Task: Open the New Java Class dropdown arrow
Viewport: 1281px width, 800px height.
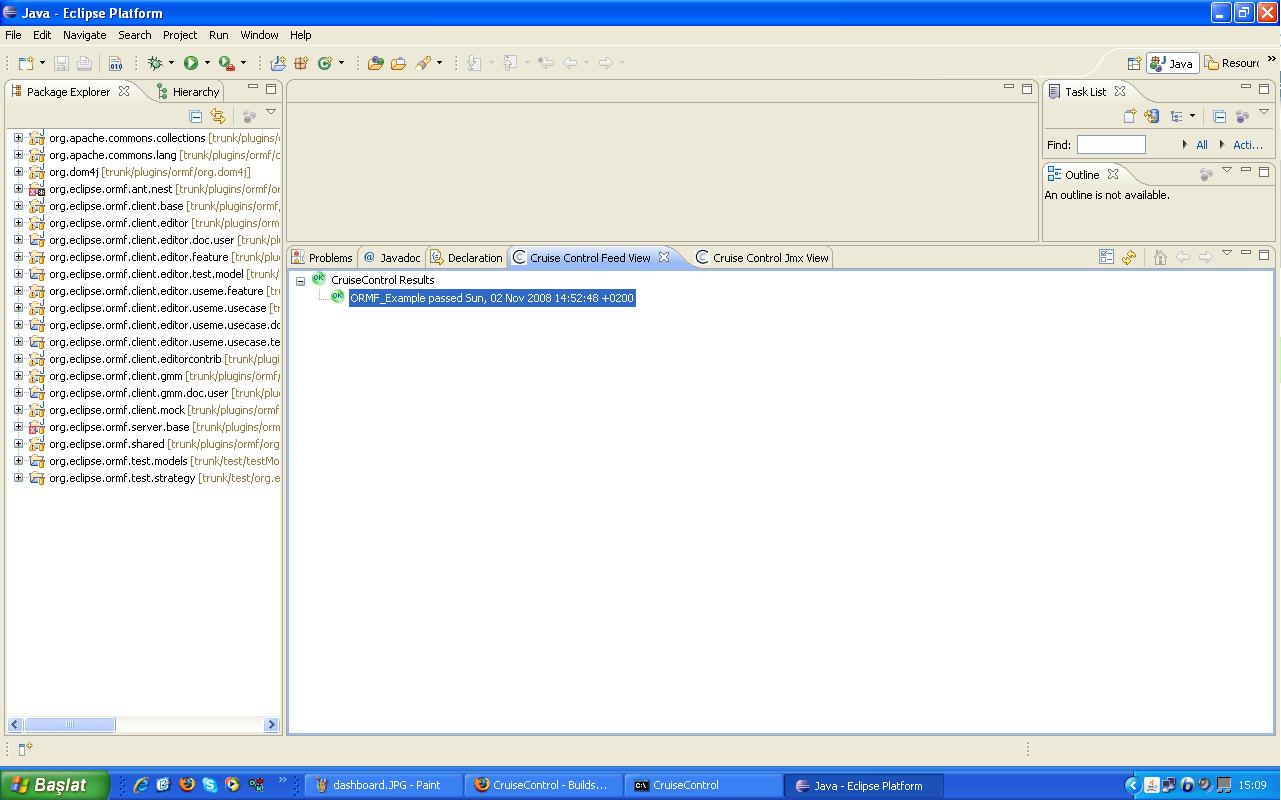Action: 341,63
